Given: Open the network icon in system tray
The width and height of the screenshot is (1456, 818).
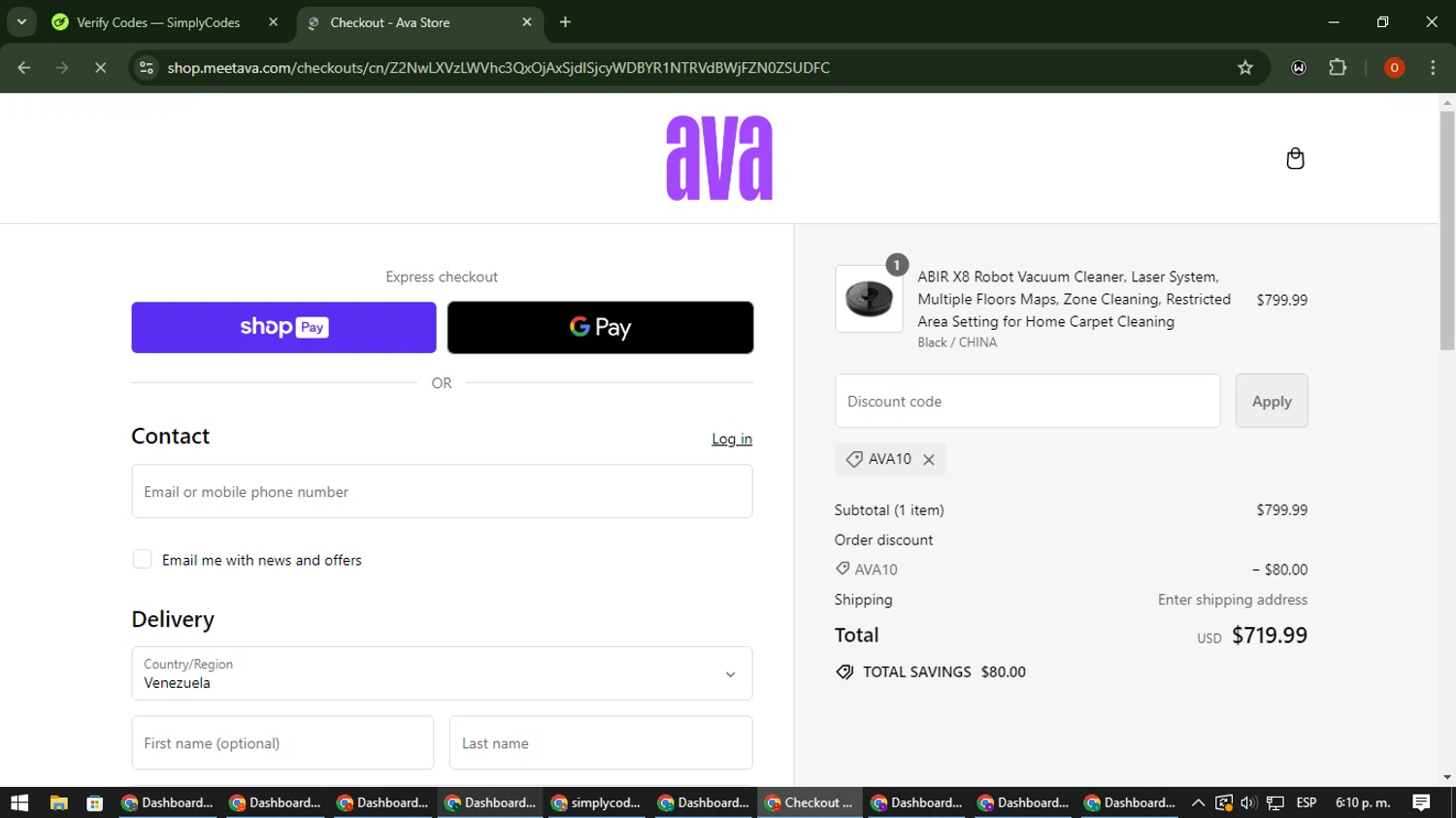Looking at the screenshot, I should click(x=1275, y=802).
